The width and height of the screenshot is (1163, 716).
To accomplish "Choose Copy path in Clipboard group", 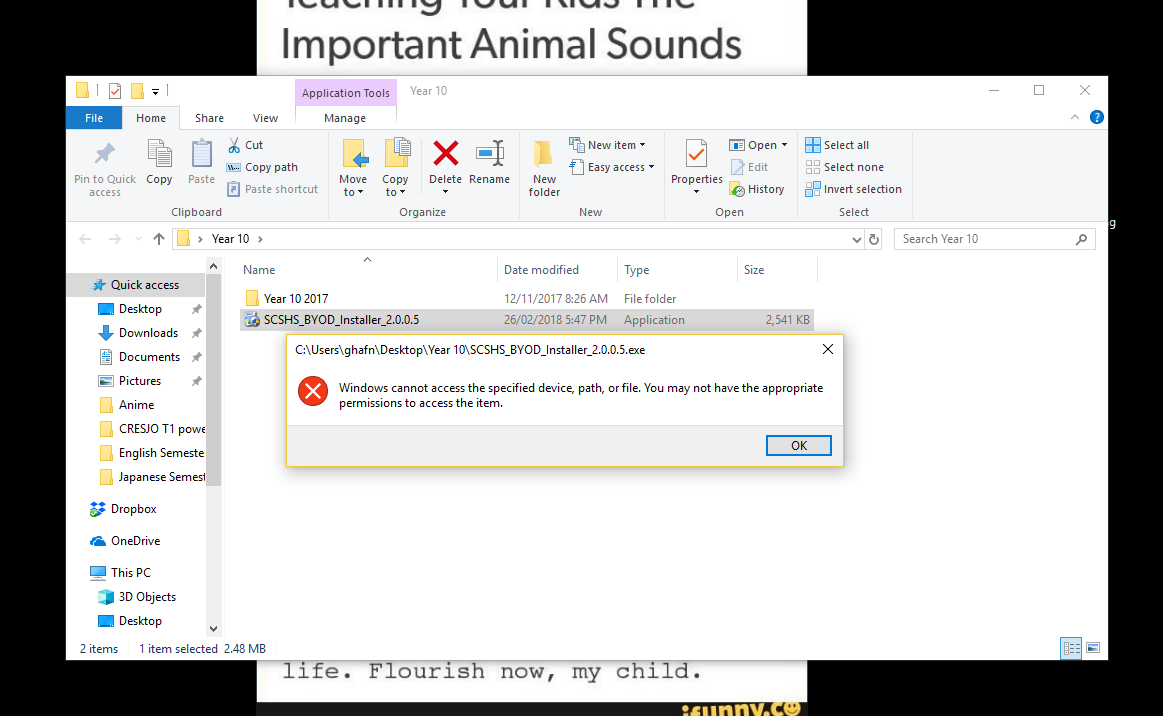I will click(x=263, y=167).
